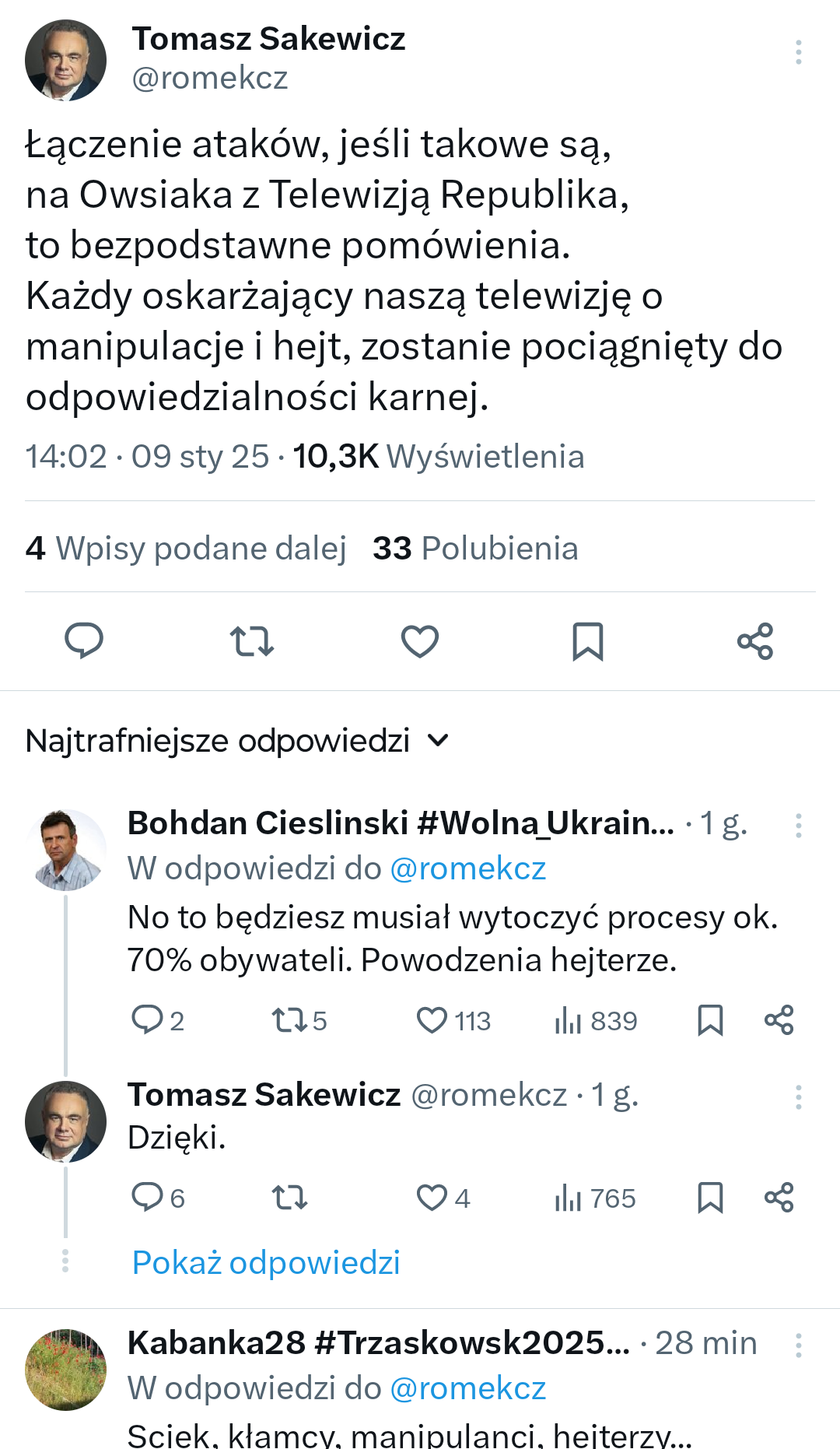Like the main post with heart icon
840x1449 pixels.
pyautogui.click(x=420, y=641)
